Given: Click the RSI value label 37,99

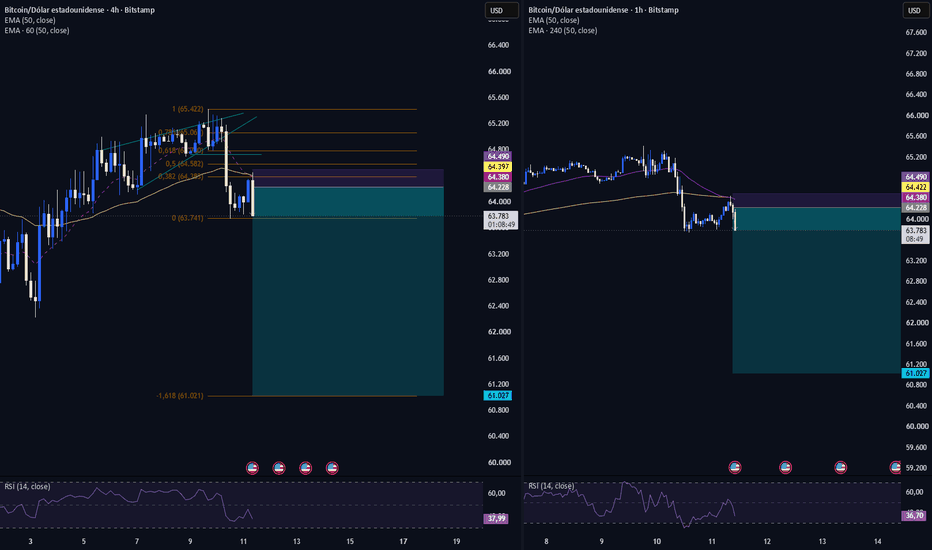Looking at the screenshot, I should pos(496,518).
